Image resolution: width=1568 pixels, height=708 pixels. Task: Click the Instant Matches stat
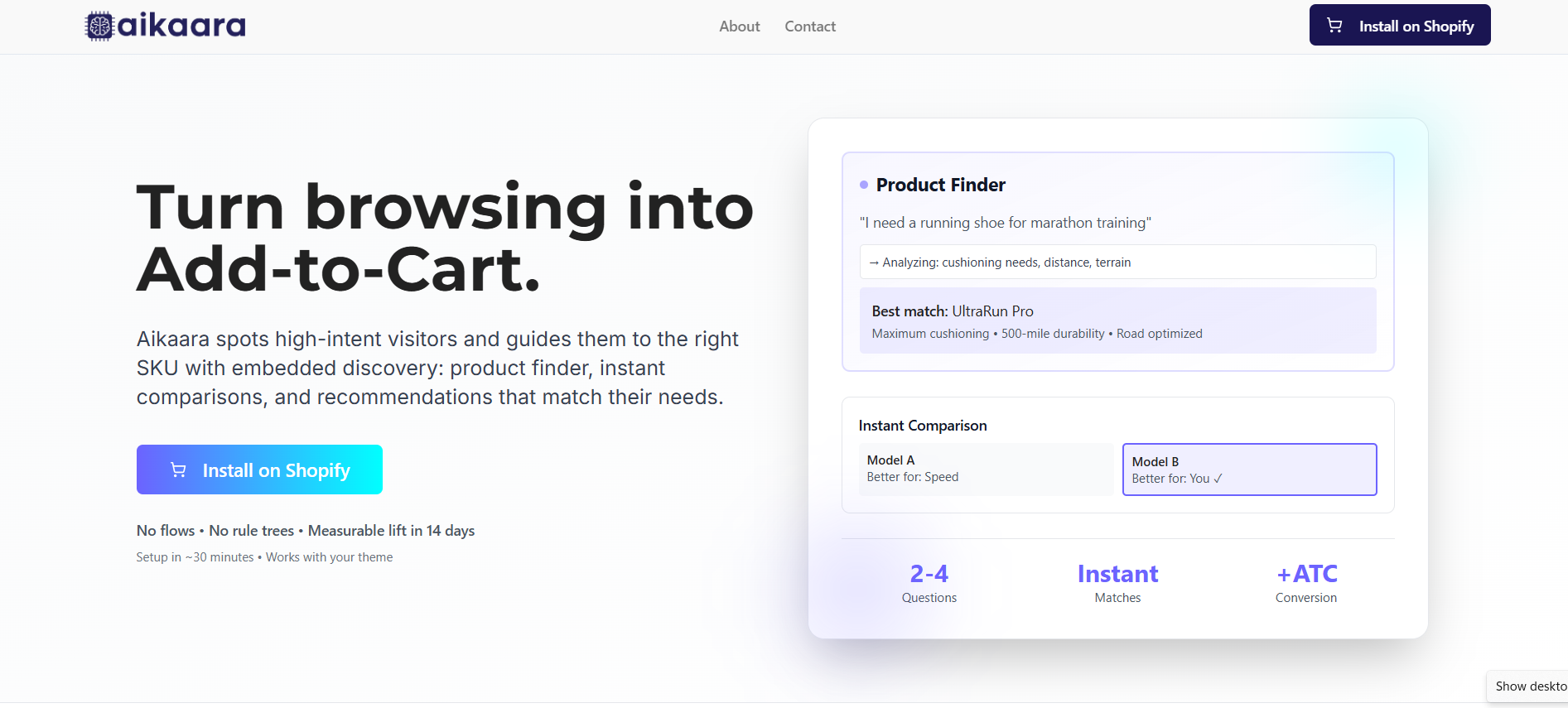pos(1117,583)
